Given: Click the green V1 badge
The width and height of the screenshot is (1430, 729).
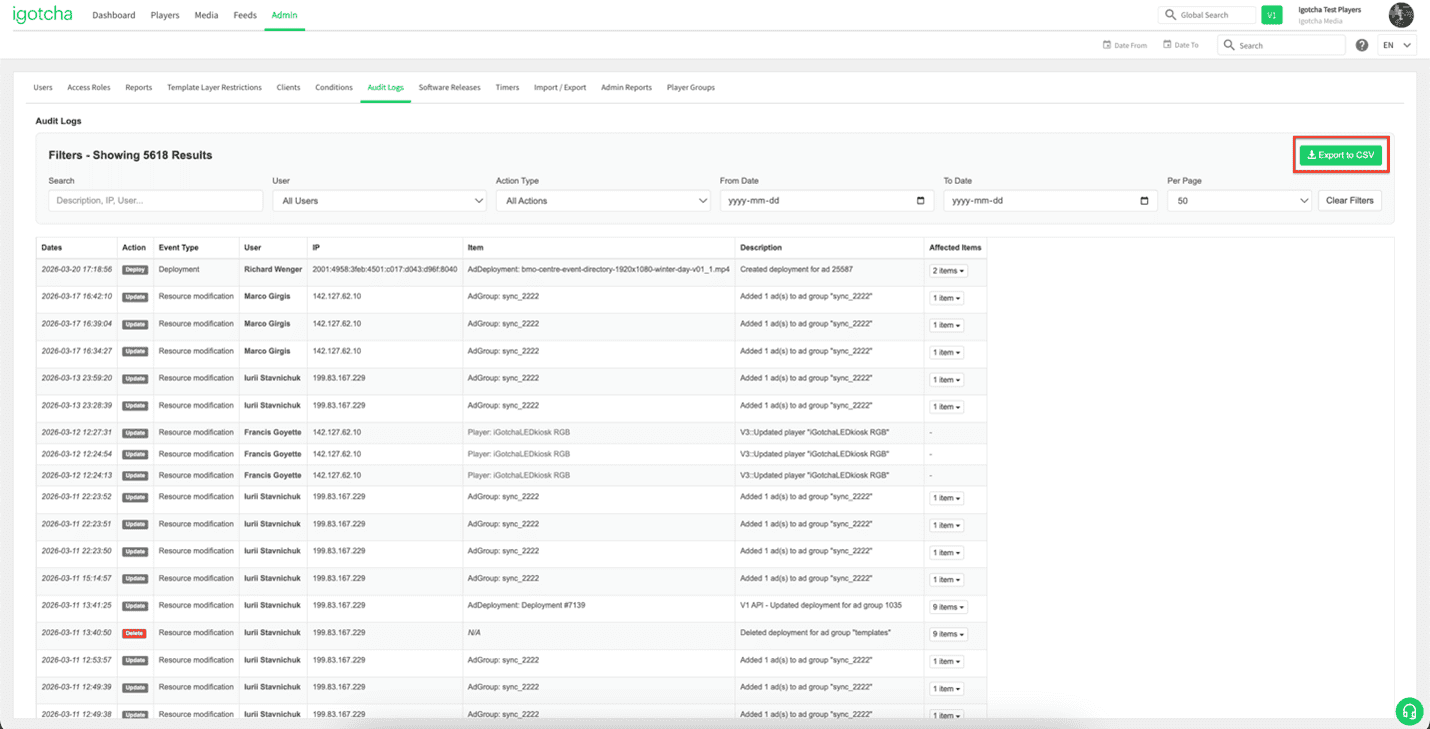Looking at the screenshot, I should click(x=1271, y=15).
